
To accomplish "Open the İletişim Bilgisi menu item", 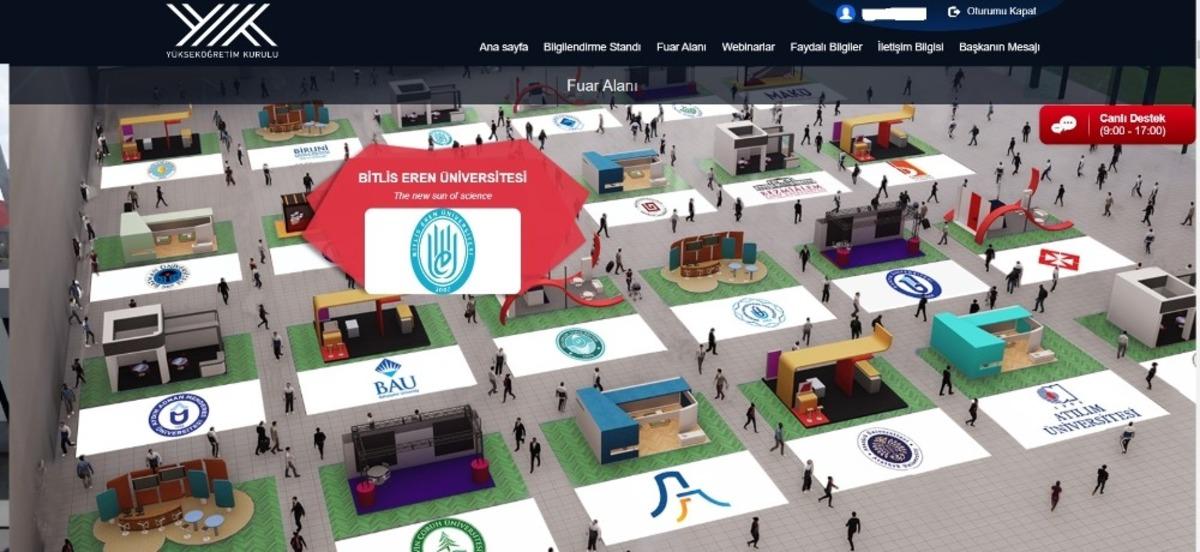I will tap(910, 47).
